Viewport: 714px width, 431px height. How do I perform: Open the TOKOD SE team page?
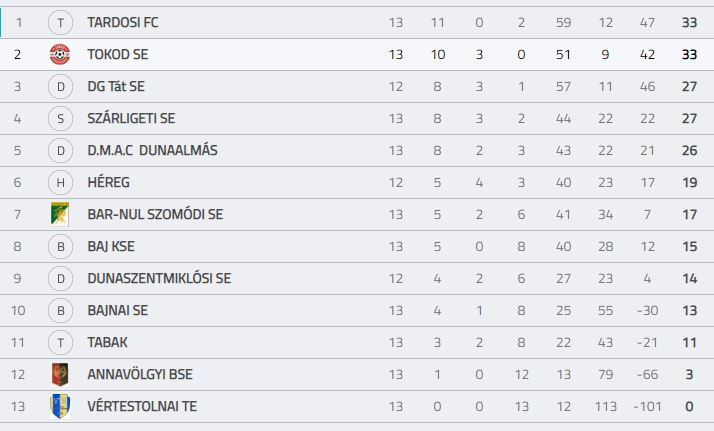tap(118, 55)
